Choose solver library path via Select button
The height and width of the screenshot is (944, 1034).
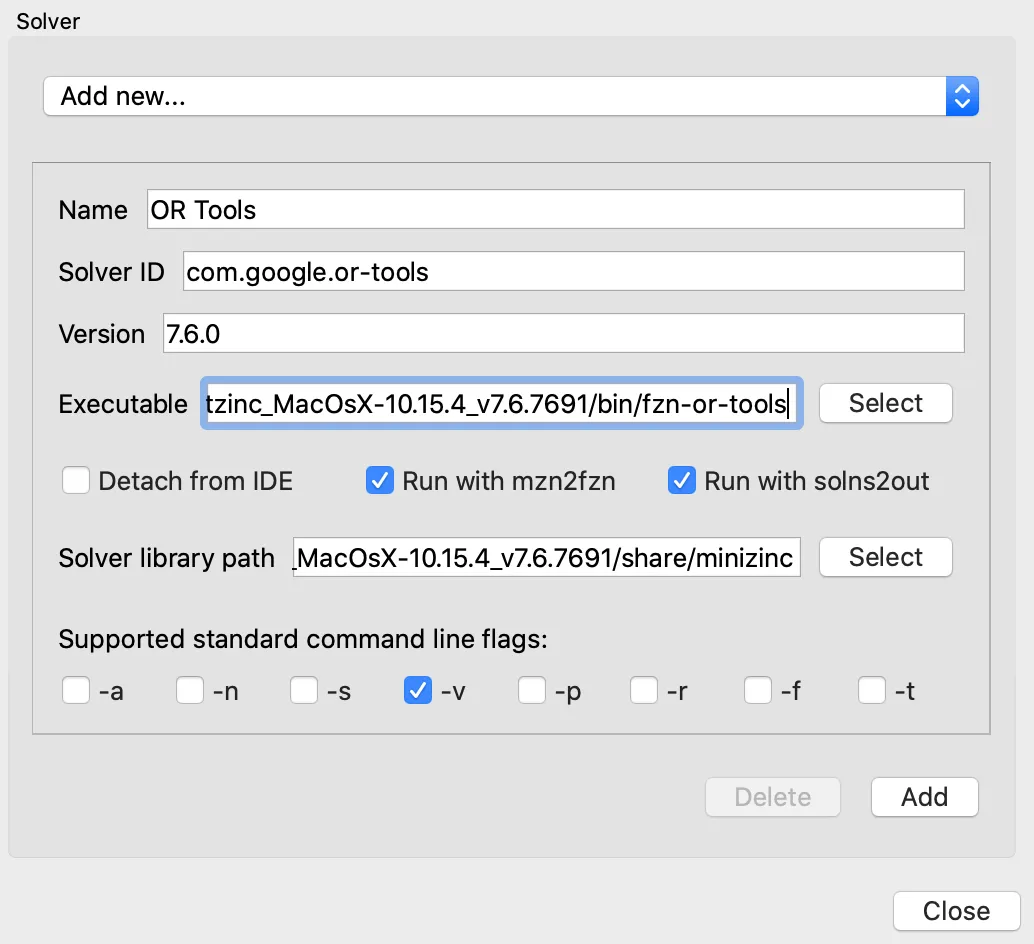[x=885, y=557]
